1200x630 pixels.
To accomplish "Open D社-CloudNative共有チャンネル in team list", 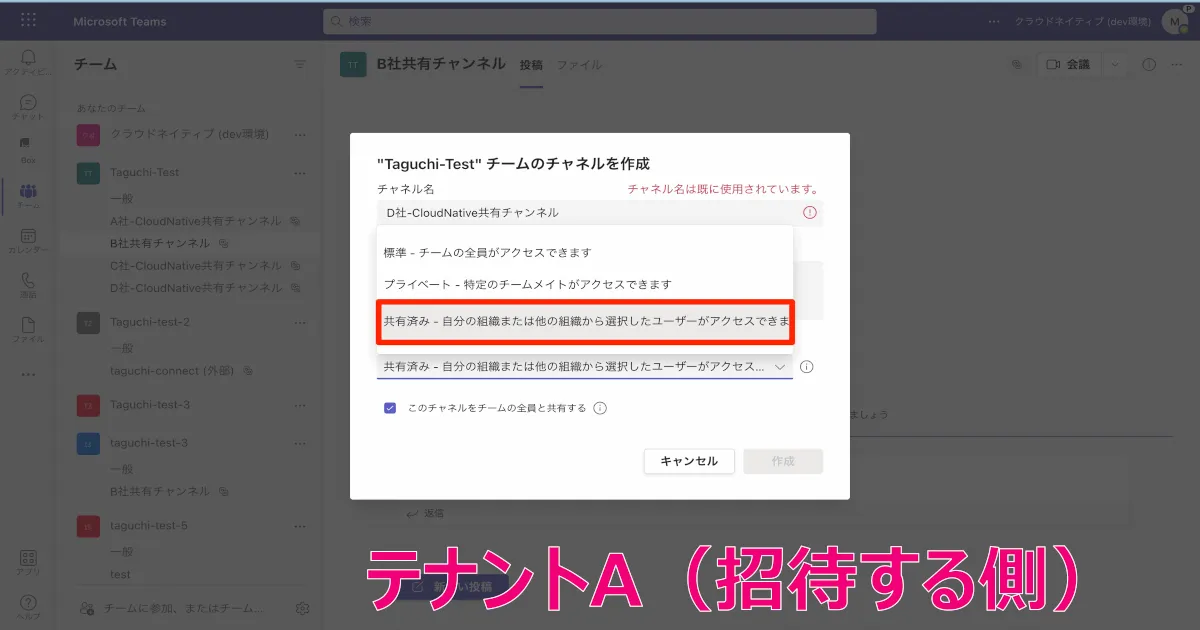I will 196,288.
